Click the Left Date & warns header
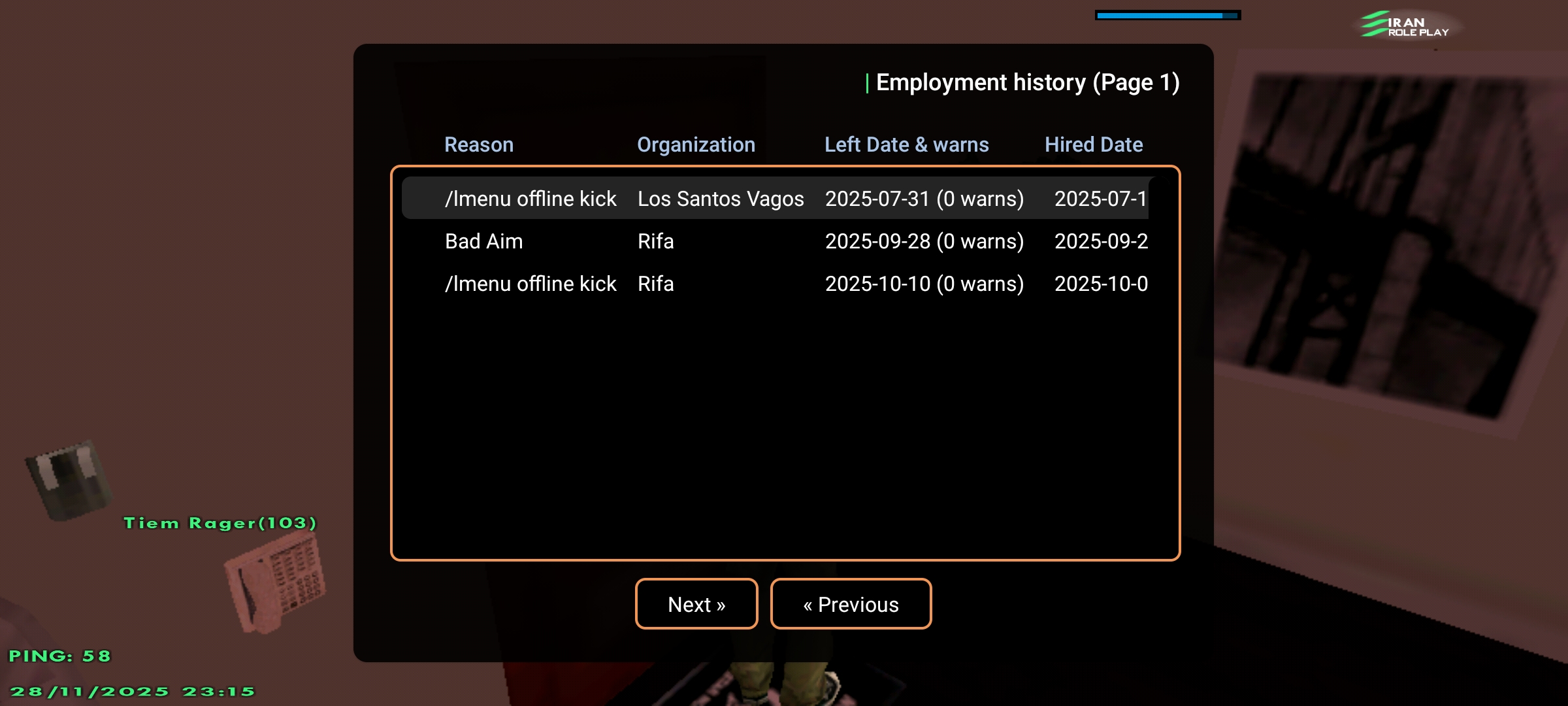Viewport: 1568px width, 706px height. (906, 144)
